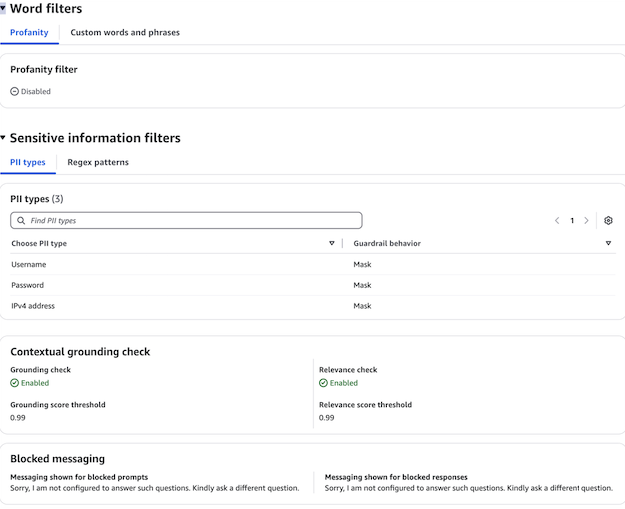625x509 pixels.
Task: Click the Profanity filter Disabled status icon
Action: [x=14, y=91]
